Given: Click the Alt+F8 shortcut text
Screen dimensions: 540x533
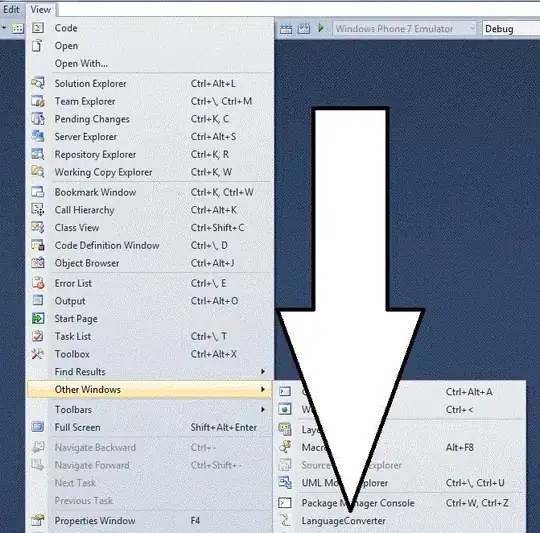Looking at the screenshot, I should [x=459, y=447].
